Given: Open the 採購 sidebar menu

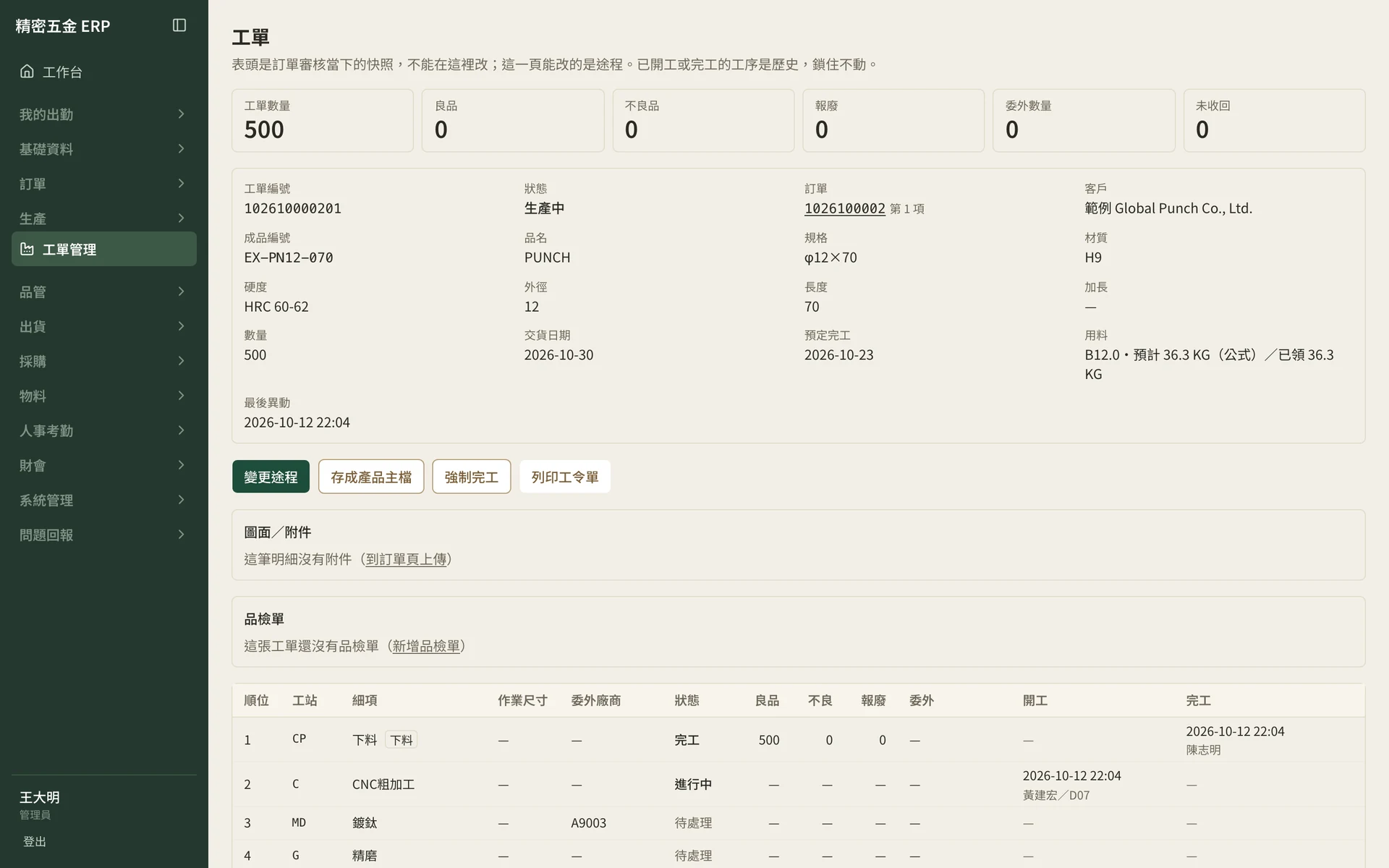Looking at the screenshot, I should click(x=103, y=361).
